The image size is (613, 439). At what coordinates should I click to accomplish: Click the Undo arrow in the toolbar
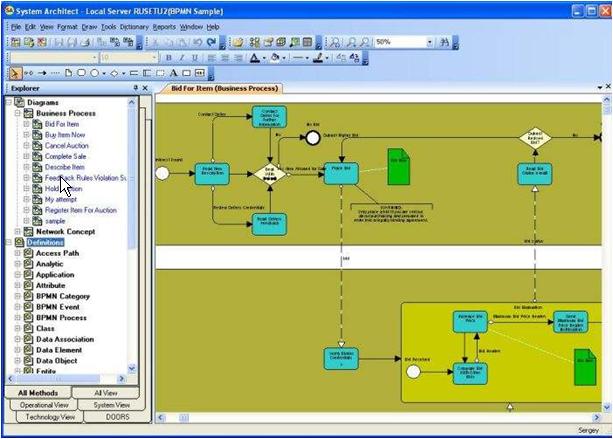click(198, 42)
